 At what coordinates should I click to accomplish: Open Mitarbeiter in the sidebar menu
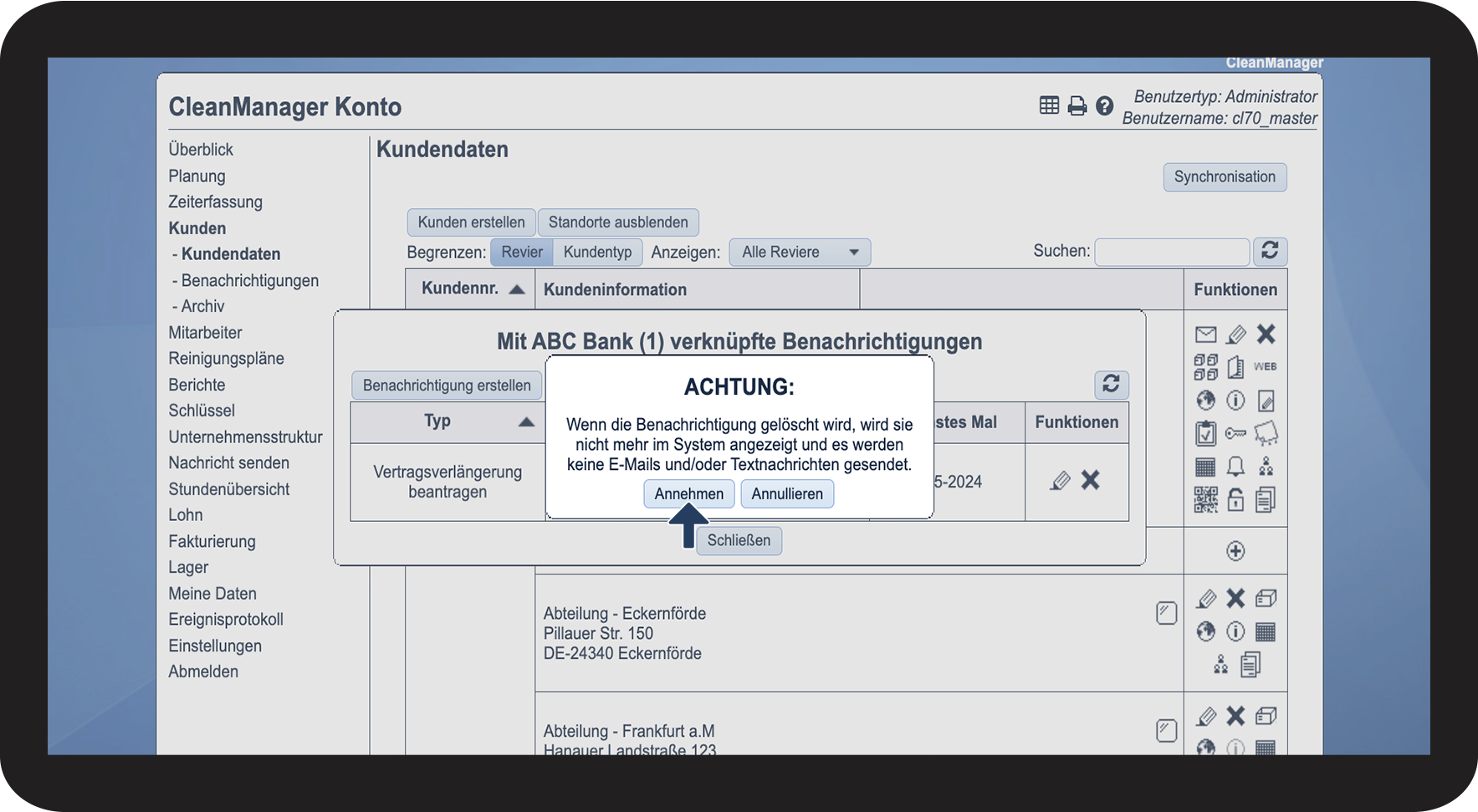coord(205,333)
